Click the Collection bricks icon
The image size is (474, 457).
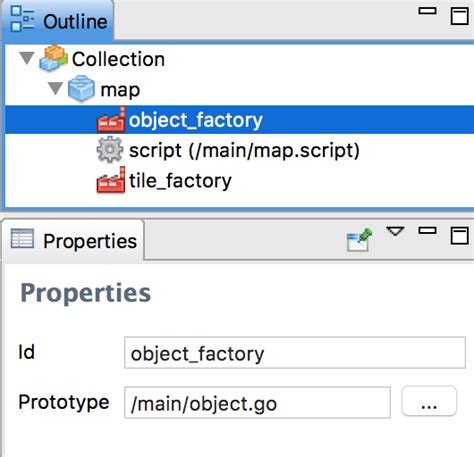[x=53, y=58]
